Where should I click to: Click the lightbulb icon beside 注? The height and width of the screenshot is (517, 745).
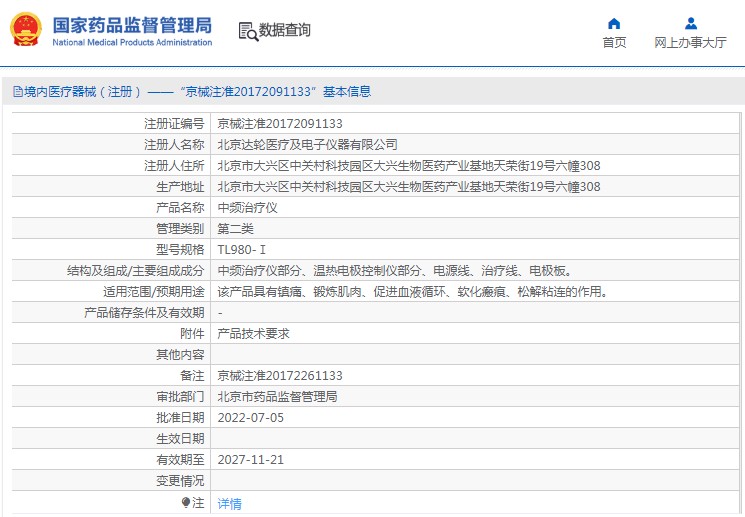[x=186, y=502]
